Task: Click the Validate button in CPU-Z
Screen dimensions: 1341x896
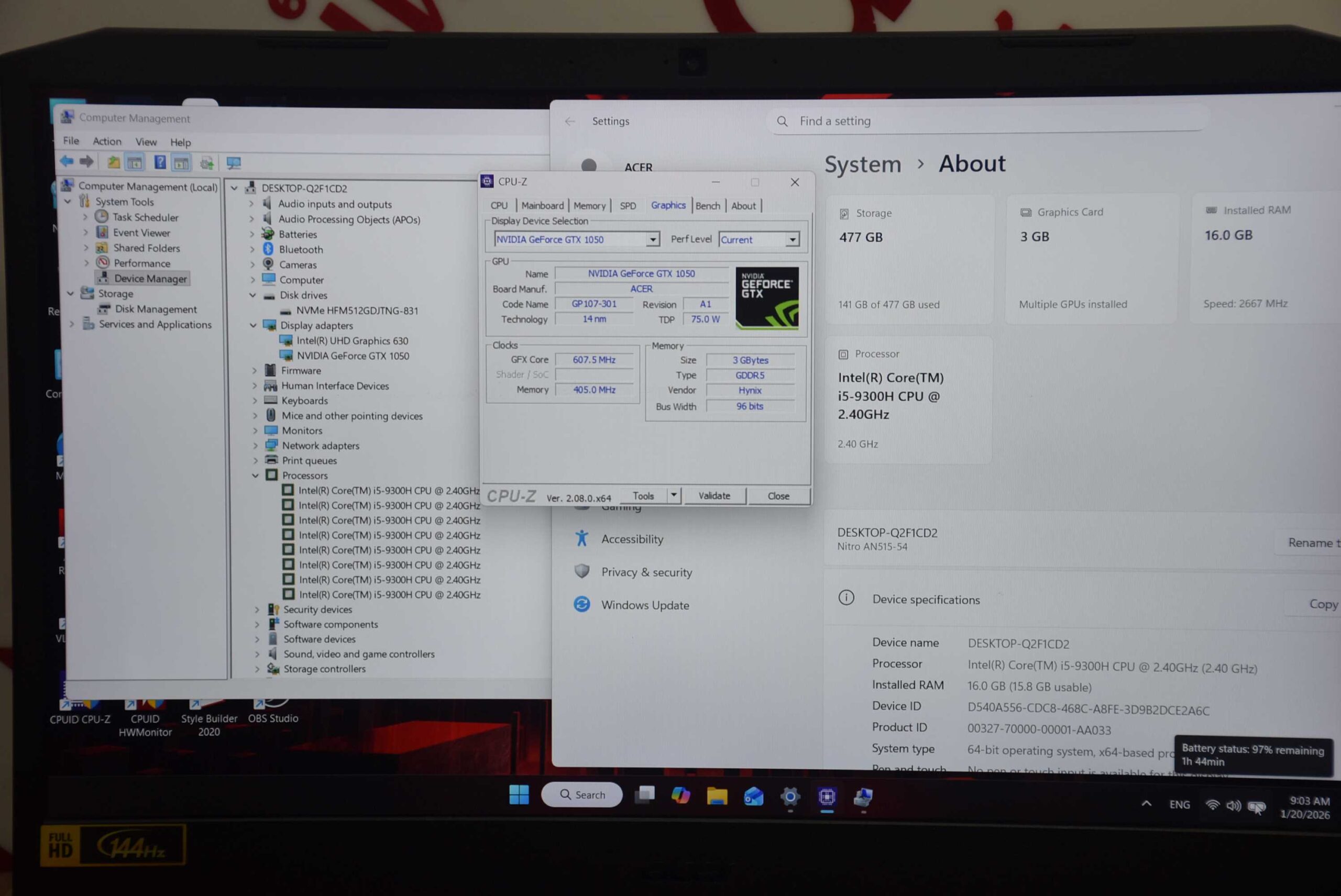Action: tap(714, 496)
